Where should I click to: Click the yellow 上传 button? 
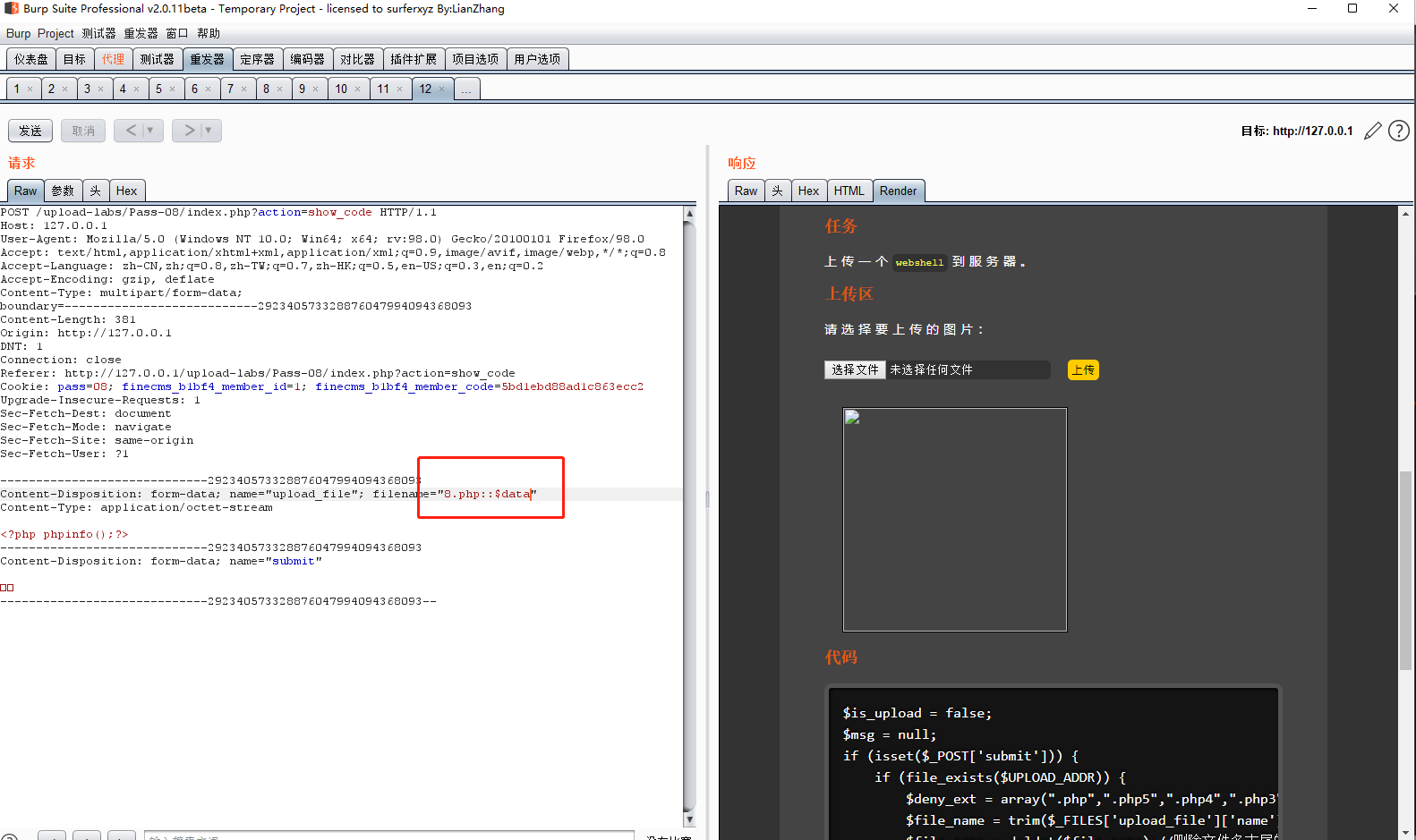[x=1083, y=370]
